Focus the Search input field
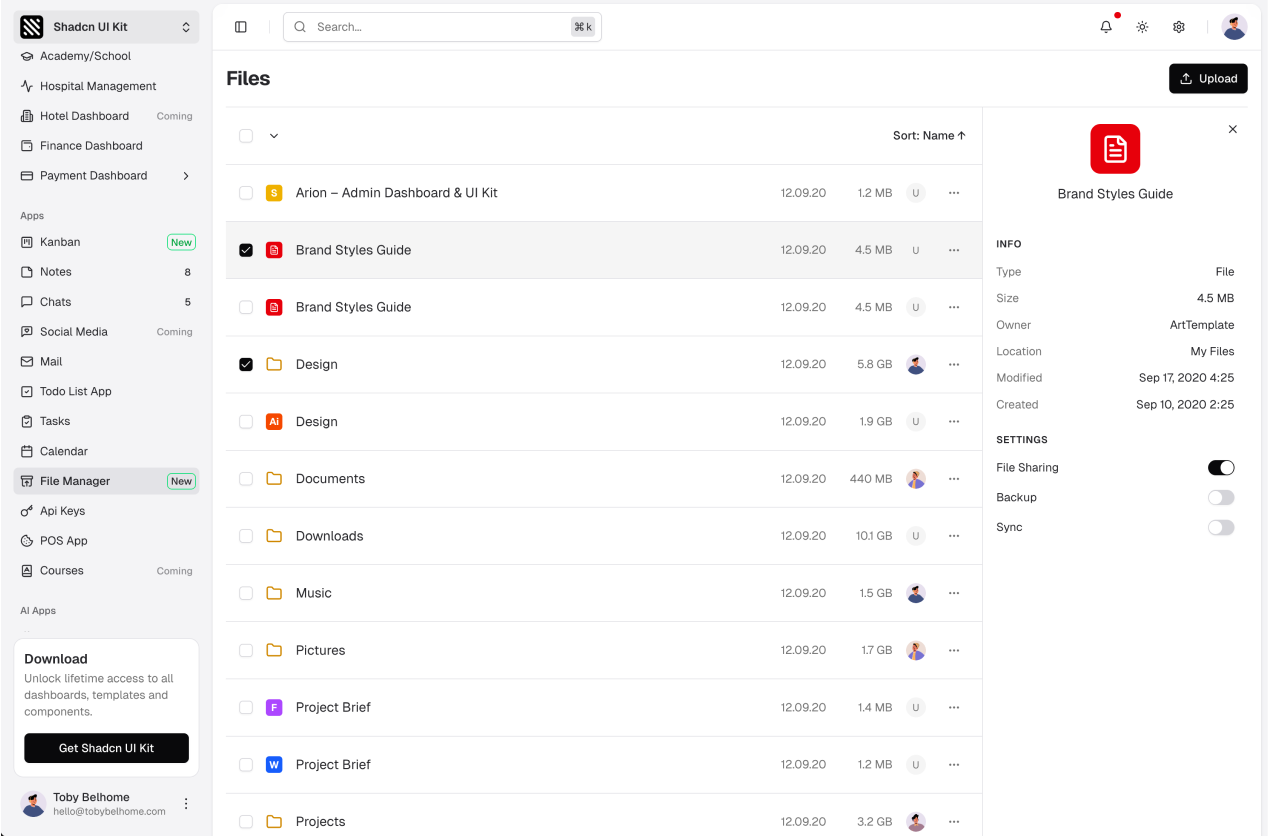Image resolution: width=1270 pixels, height=836 pixels. tap(442, 27)
